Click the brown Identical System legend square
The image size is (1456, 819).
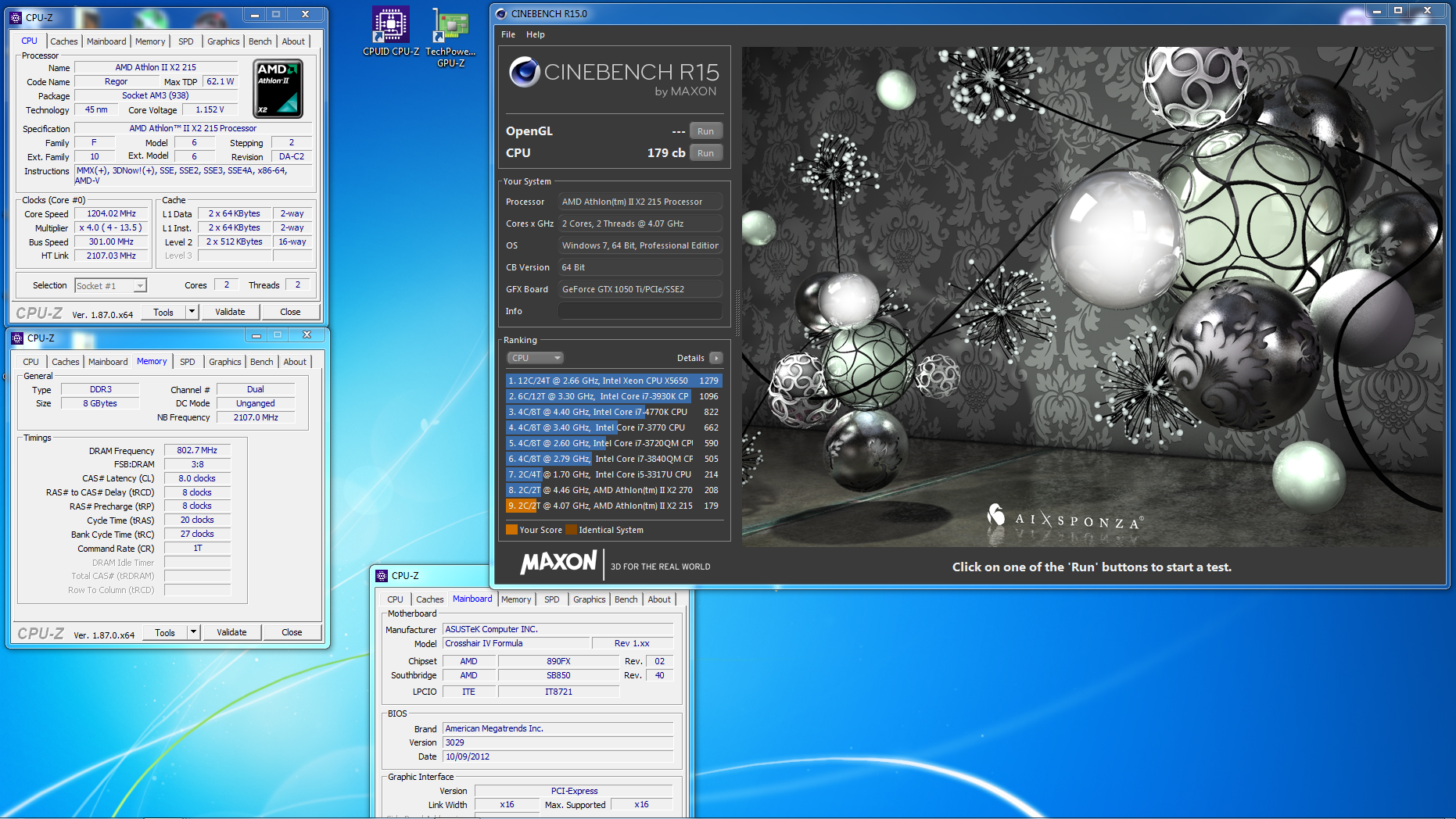(x=571, y=530)
